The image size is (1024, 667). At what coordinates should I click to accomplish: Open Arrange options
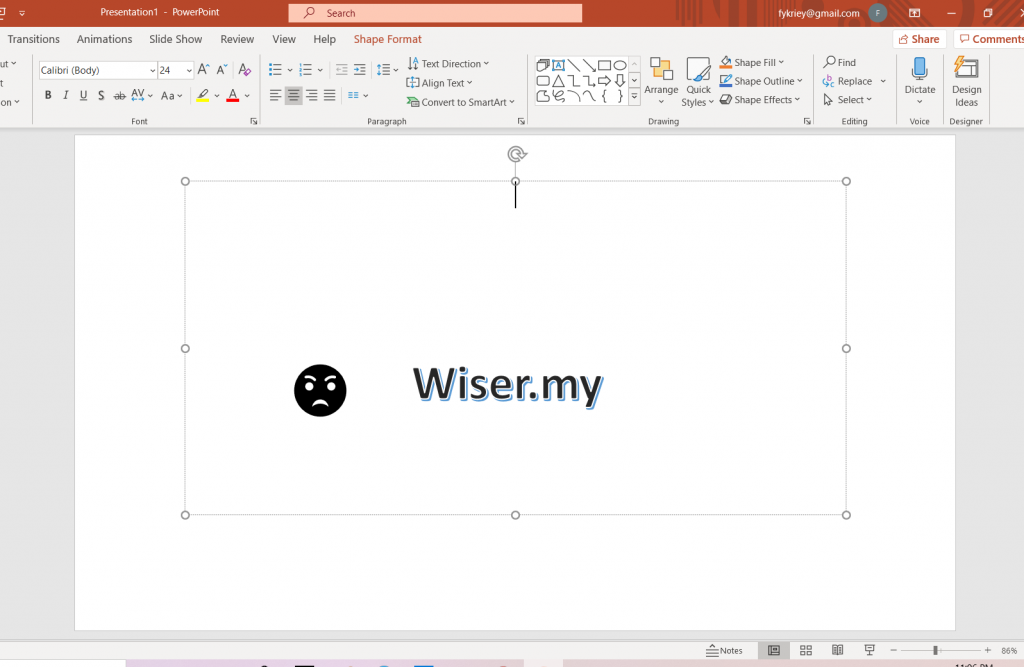661,81
